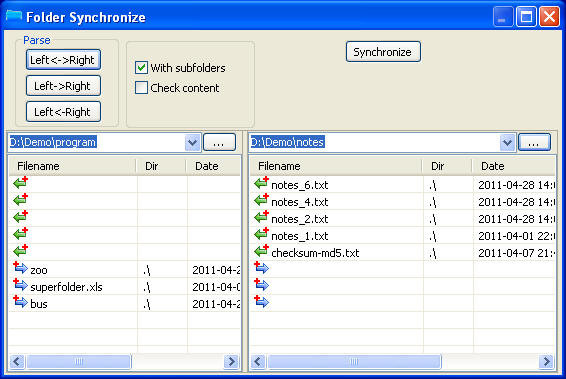Sort right pane by Date header

coord(514,166)
